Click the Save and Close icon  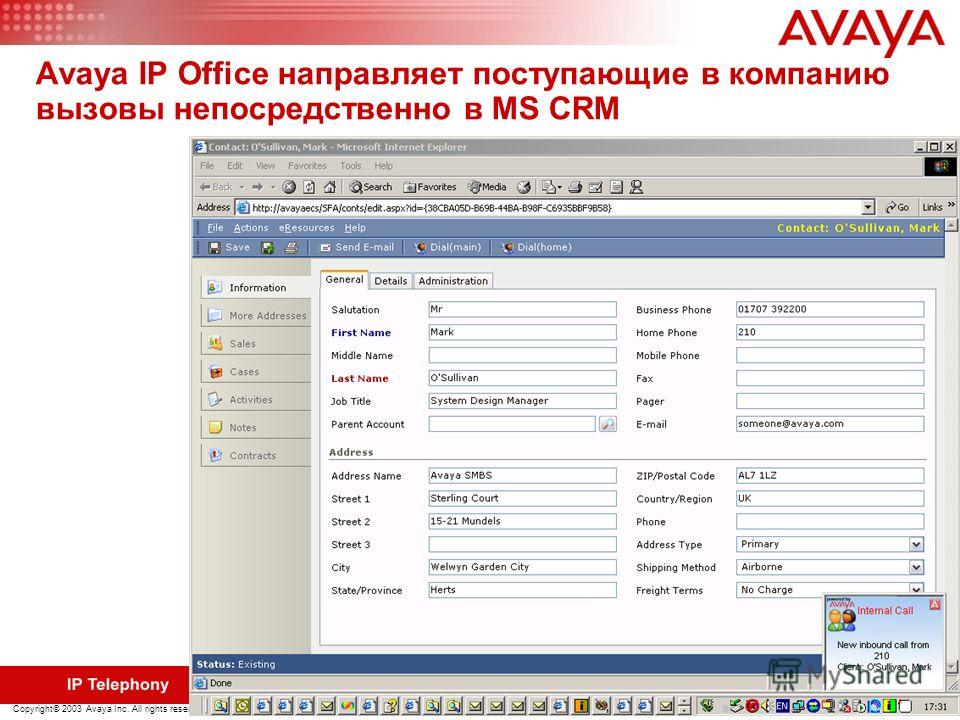(x=268, y=247)
